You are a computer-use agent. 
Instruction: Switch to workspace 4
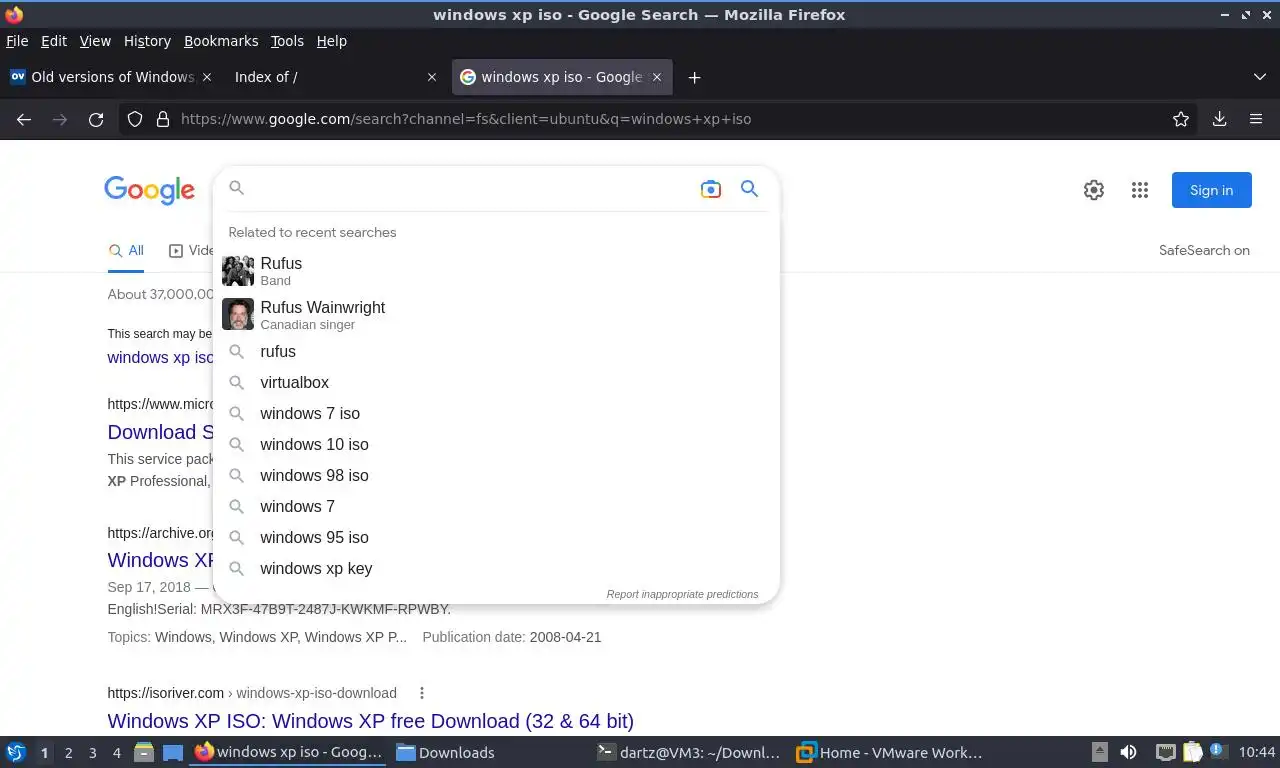(116, 753)
